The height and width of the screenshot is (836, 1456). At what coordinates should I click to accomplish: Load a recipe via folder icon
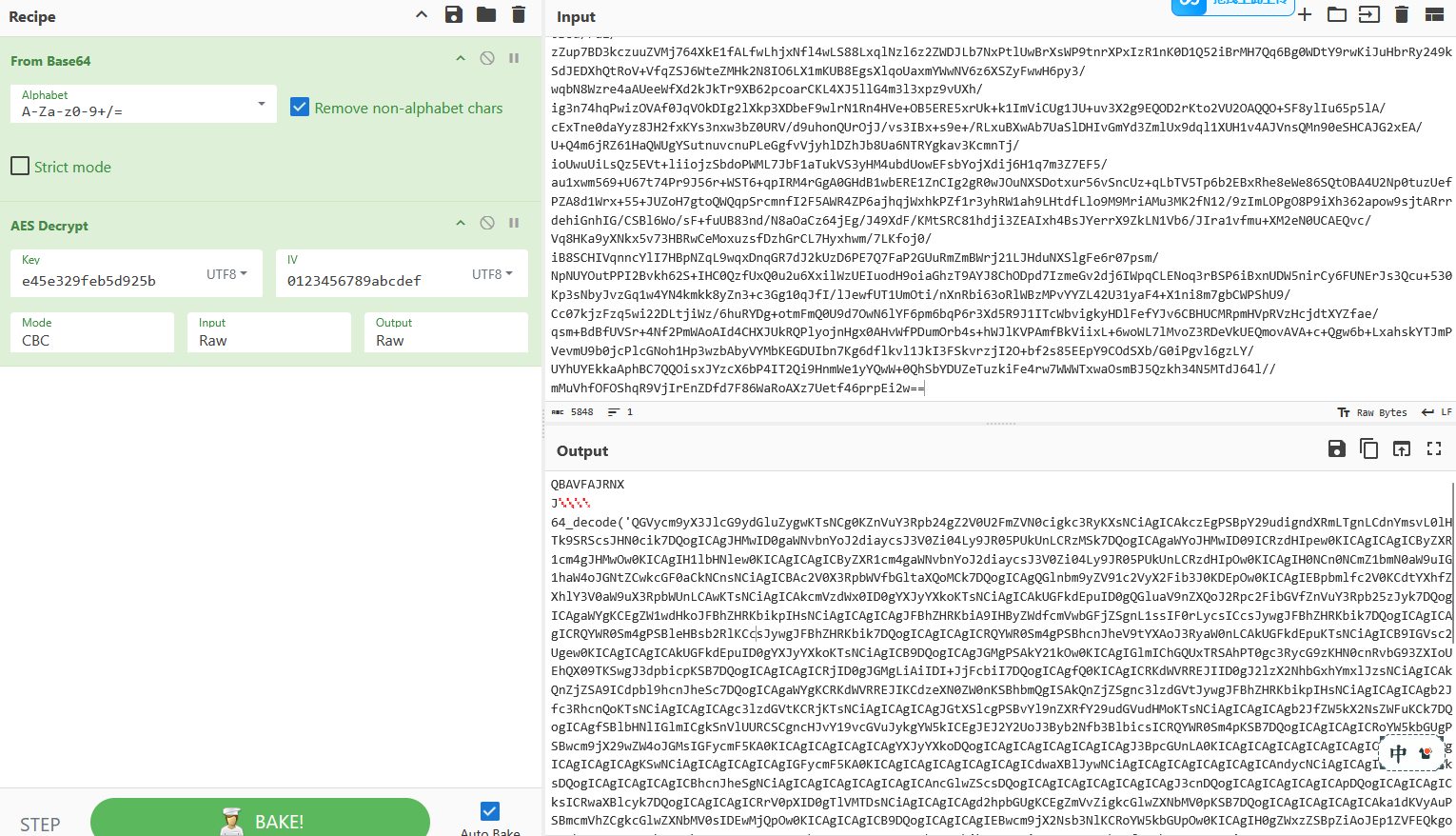(486, 14)
